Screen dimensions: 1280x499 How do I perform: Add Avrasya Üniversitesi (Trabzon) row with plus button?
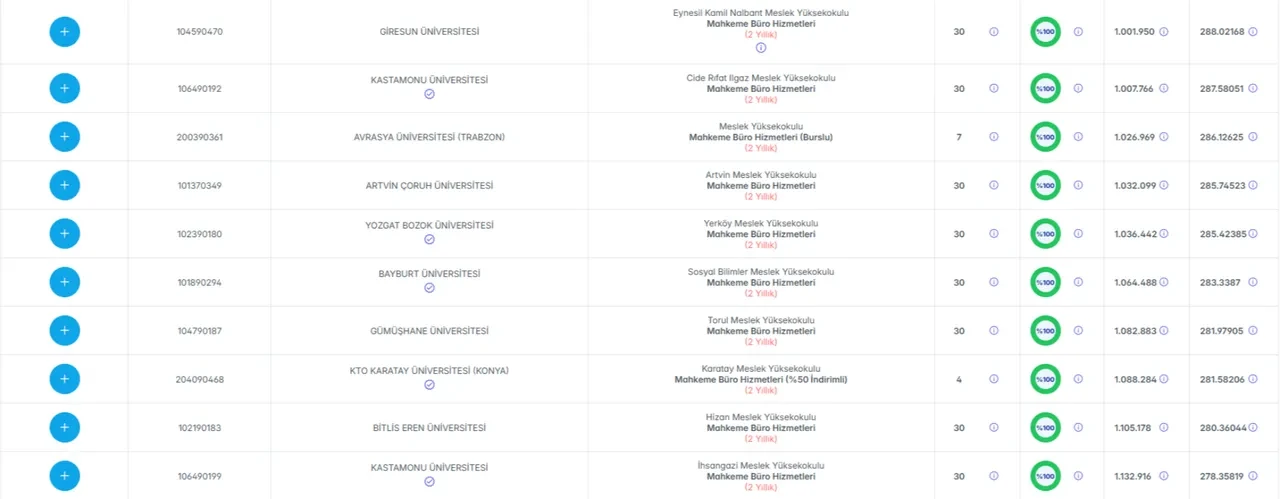64,137
